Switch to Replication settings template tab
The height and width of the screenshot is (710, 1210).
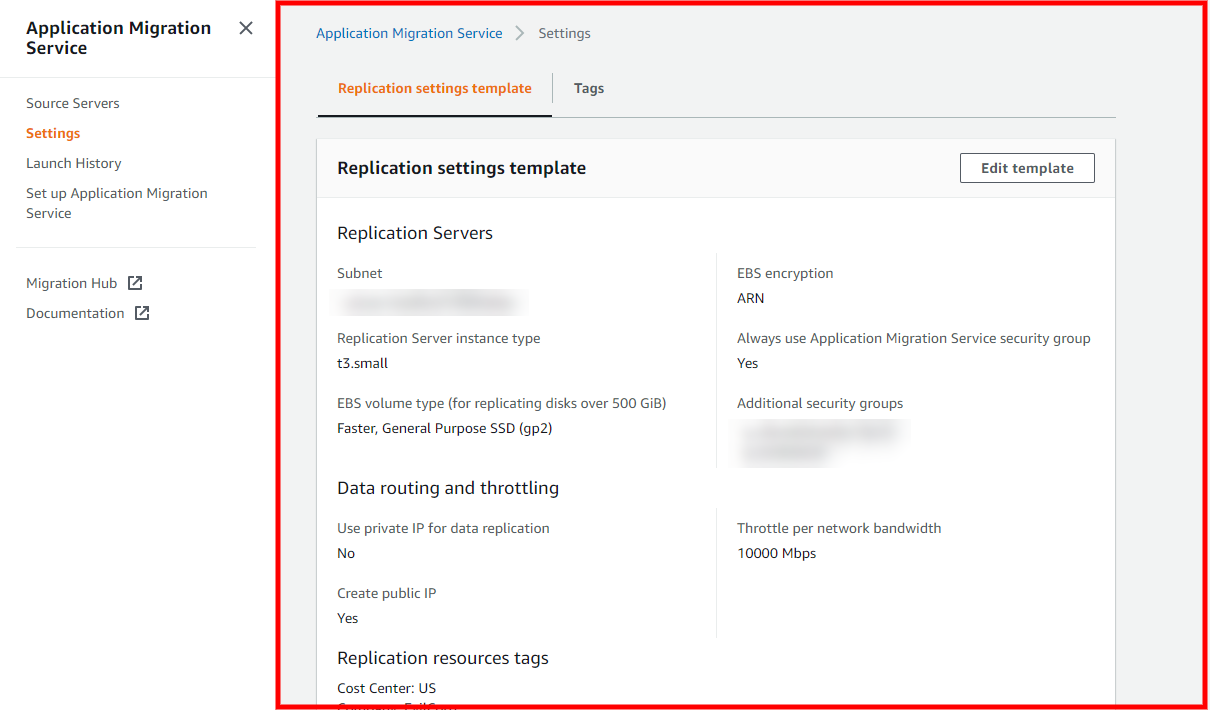coord(435,88)
